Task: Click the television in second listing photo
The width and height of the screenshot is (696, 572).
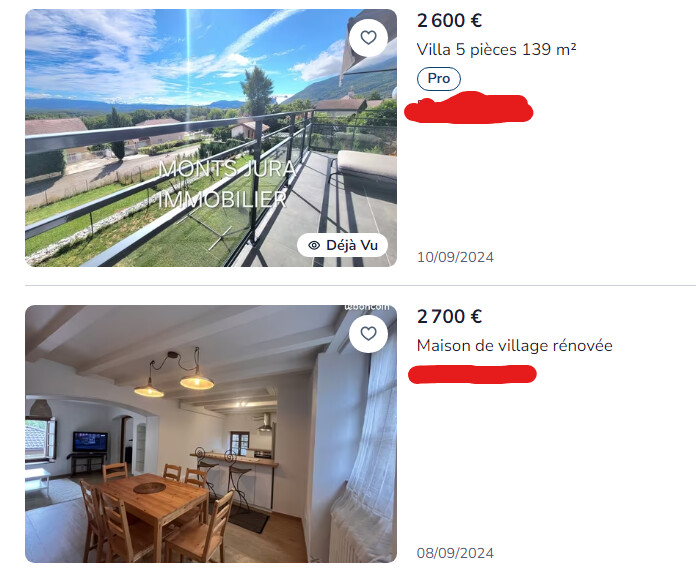Action: click(90, 442)
